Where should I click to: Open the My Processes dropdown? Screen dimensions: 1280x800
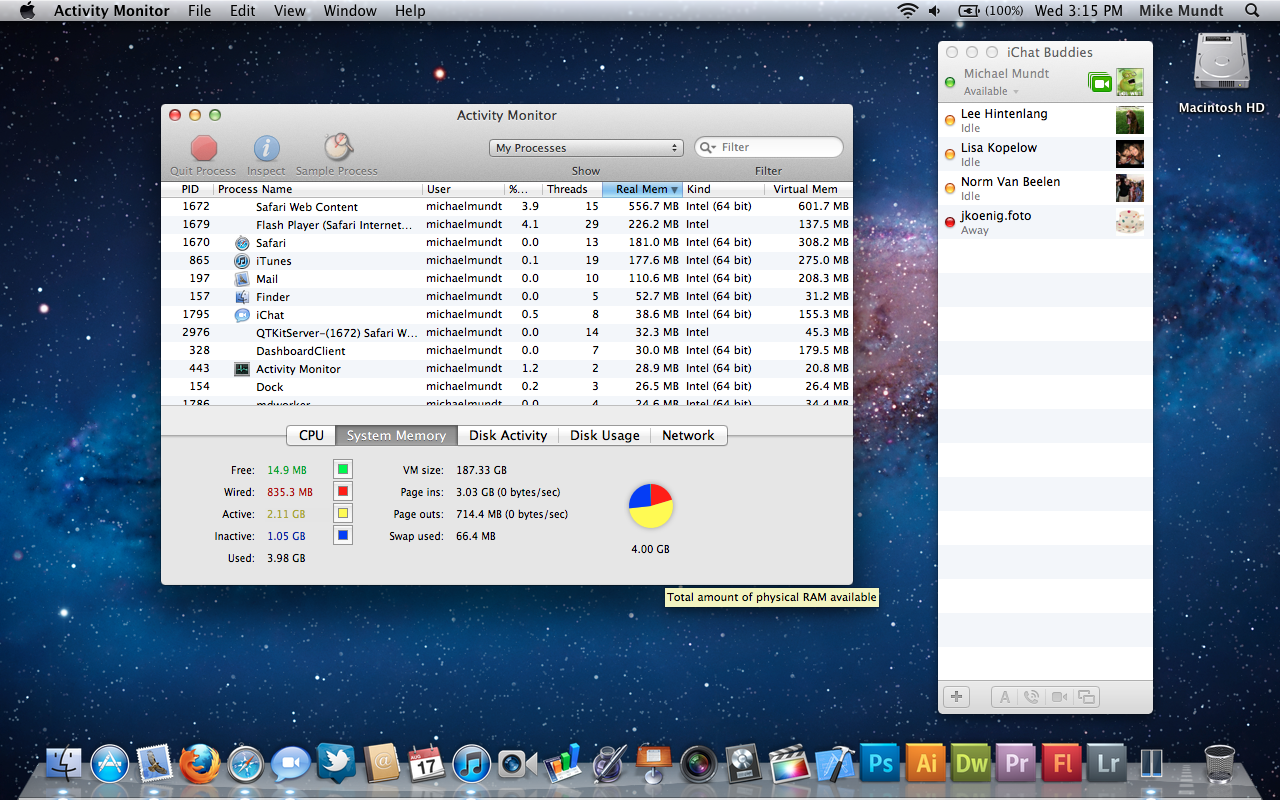pos(587,148)
